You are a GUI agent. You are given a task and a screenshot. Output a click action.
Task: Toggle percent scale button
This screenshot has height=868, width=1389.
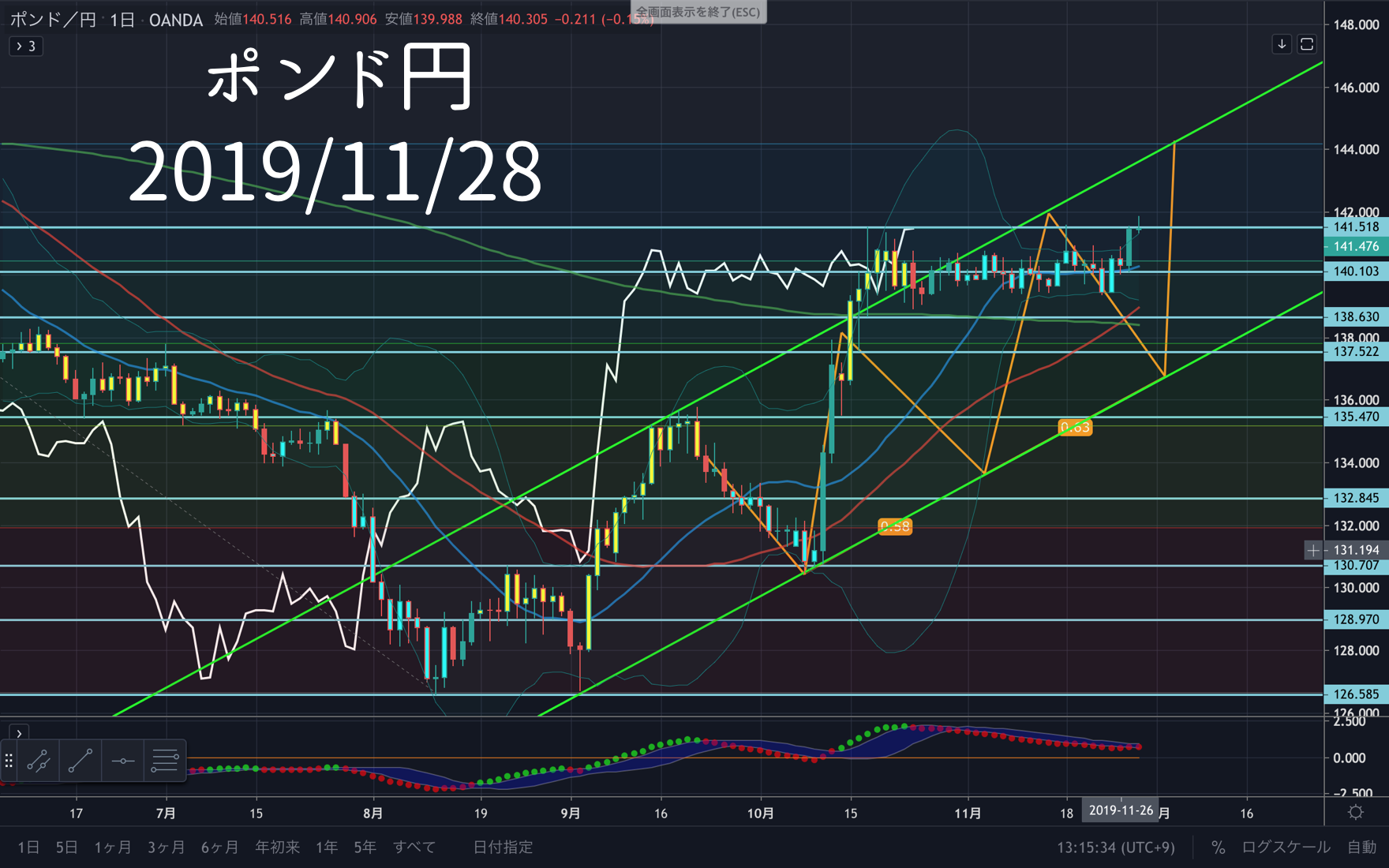[1218, 847]
